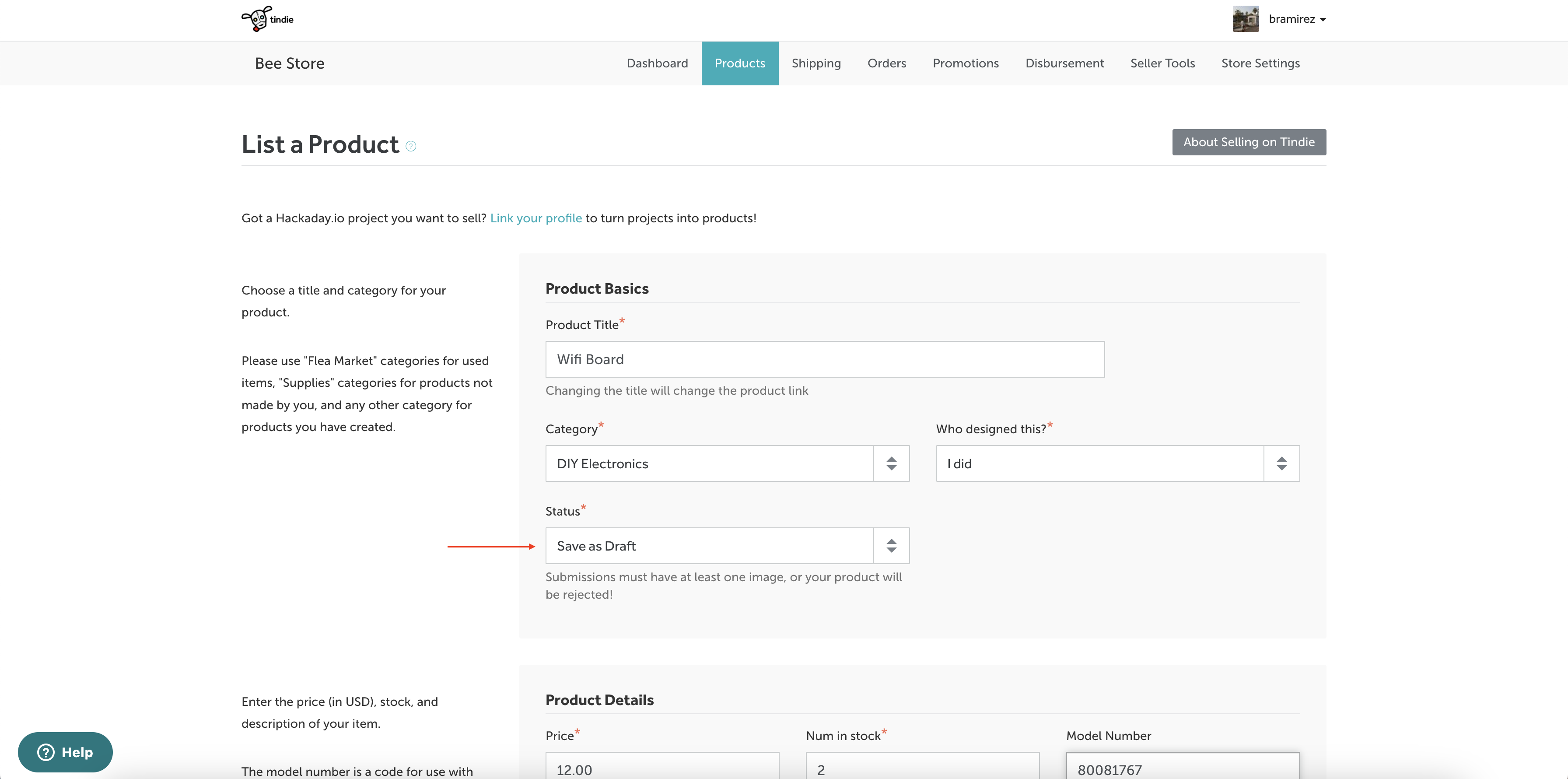Open the Orders tab
Image resolution: width=1568 pixels, height=779 pixels.
pos(886,63)
